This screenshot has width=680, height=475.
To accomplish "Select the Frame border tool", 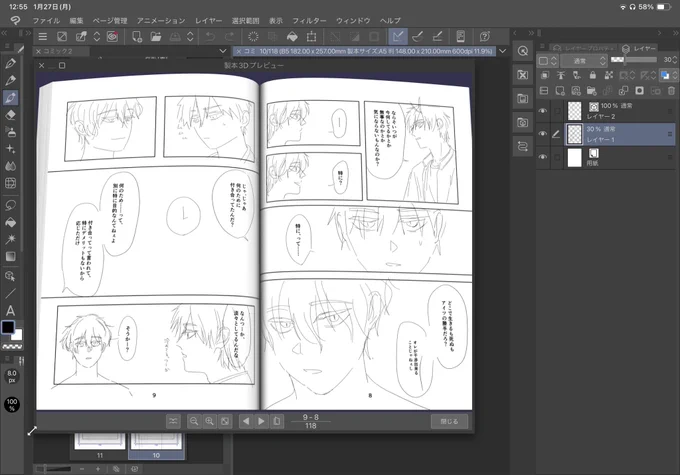I will [x=10, y=183].
